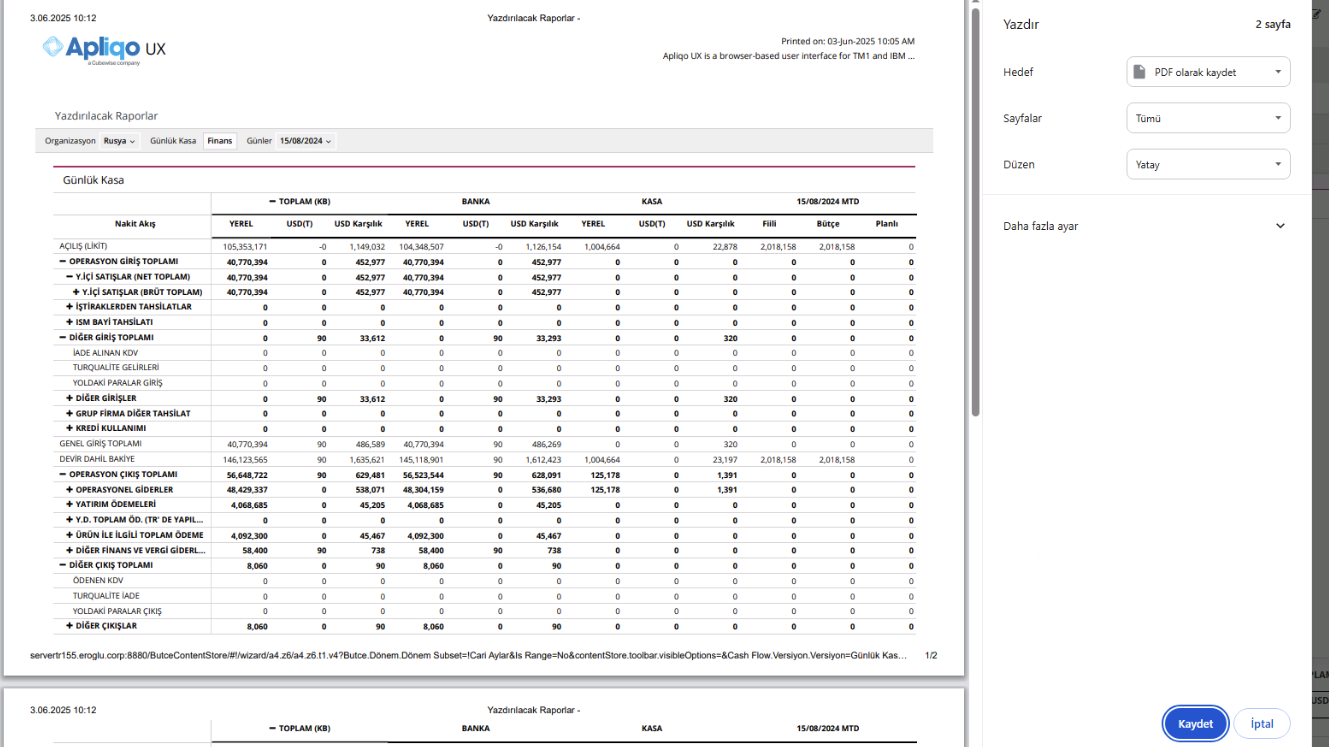Click GENEL GİRİŞ TOPLAMI row label

coord(100,444)
